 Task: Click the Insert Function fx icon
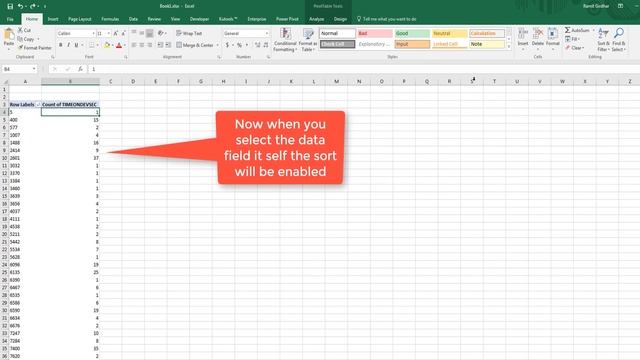(x=80, y=69)
